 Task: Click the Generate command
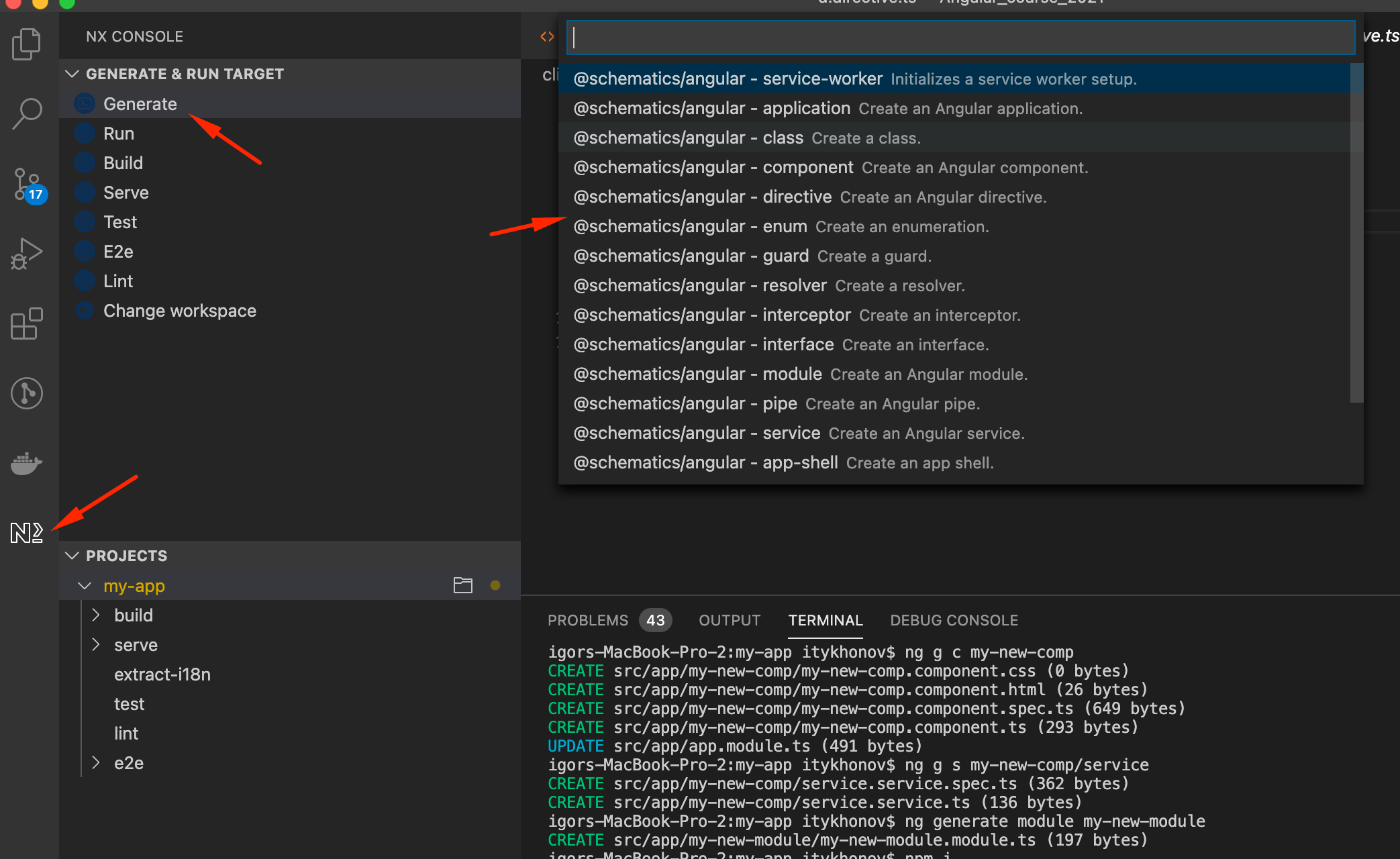tap(140, 104)
